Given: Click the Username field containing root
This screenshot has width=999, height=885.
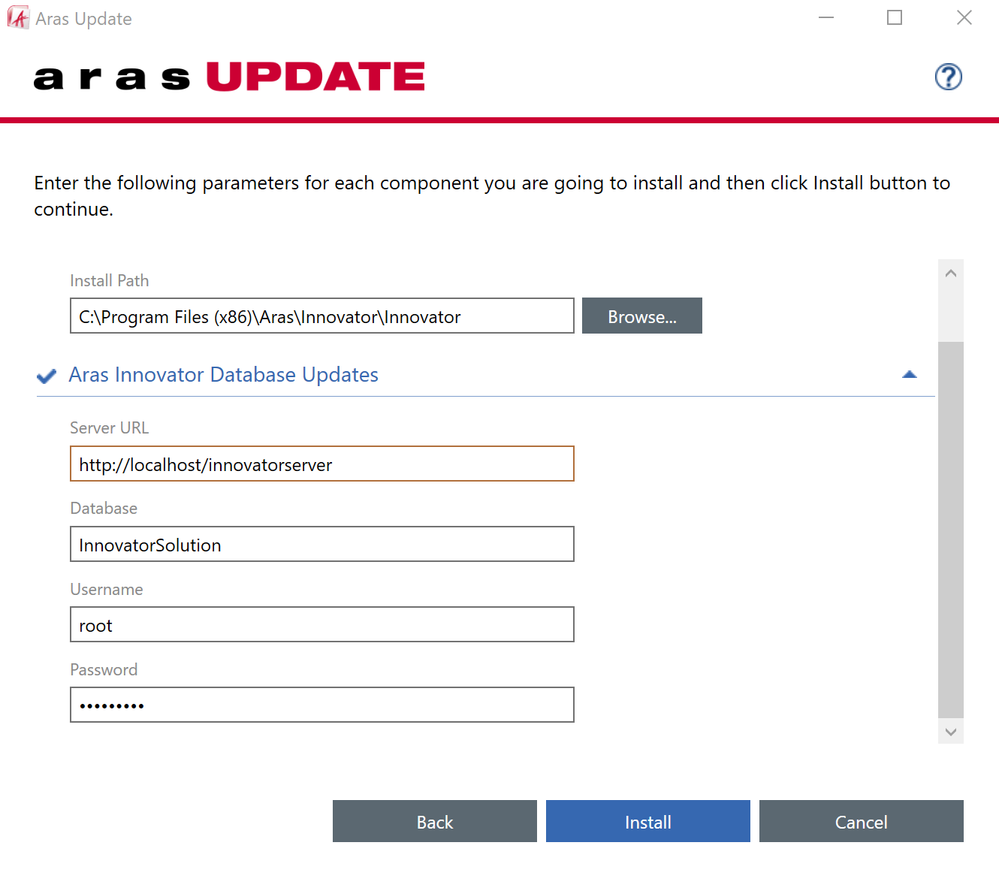Looking at the screenshot, I should coord(321,625).
